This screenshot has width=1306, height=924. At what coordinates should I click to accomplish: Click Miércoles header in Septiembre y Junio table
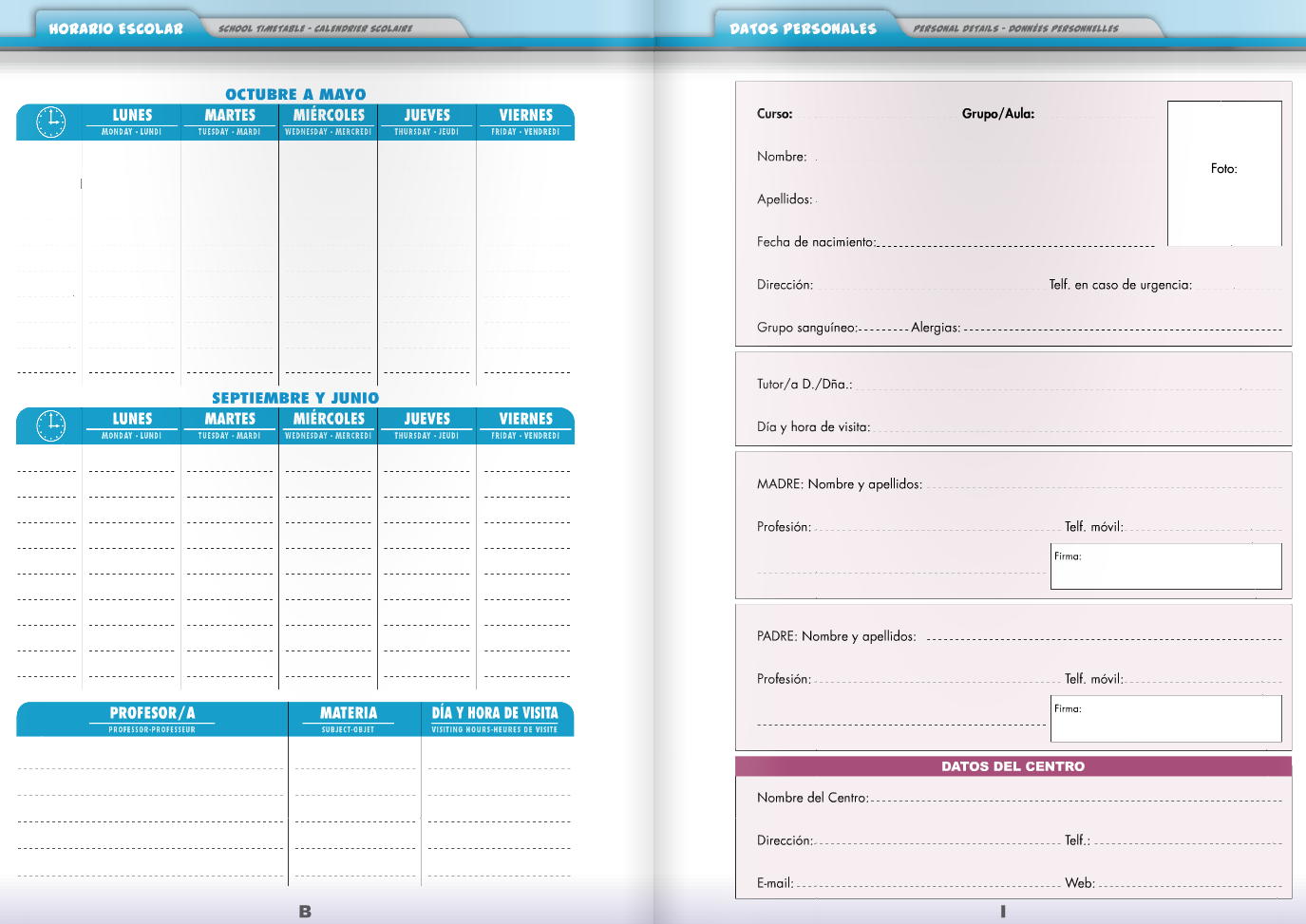[x=329, y=425]
